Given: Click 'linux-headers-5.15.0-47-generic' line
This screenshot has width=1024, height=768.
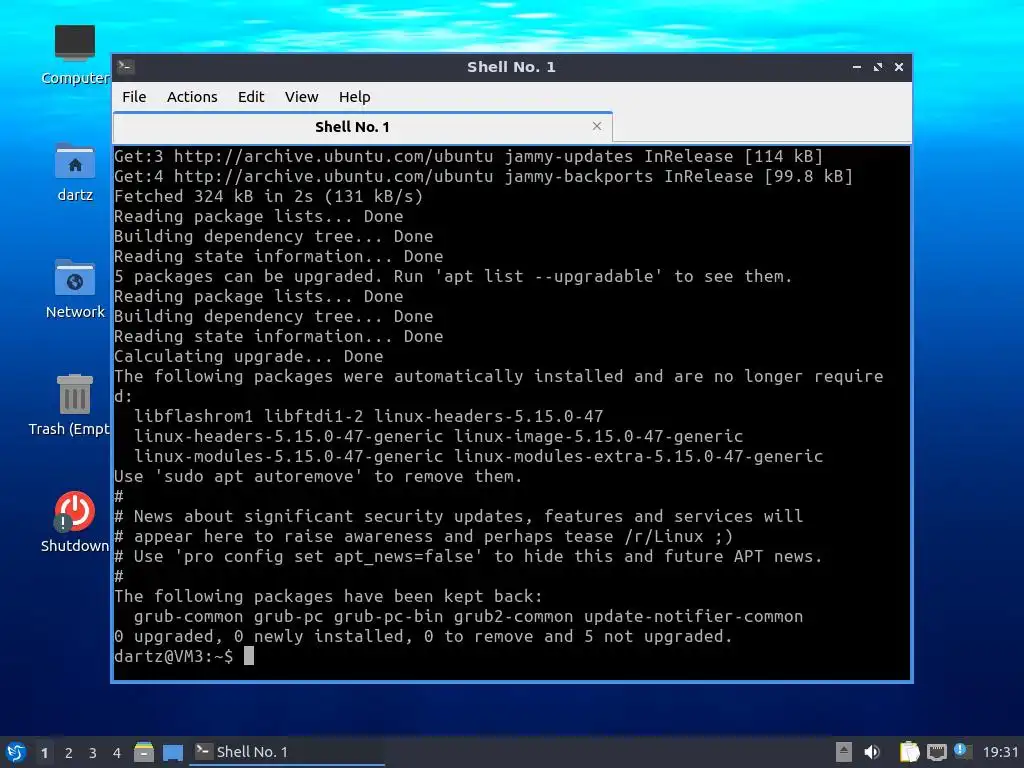Looking at the screenshot, I should point(438,436).
